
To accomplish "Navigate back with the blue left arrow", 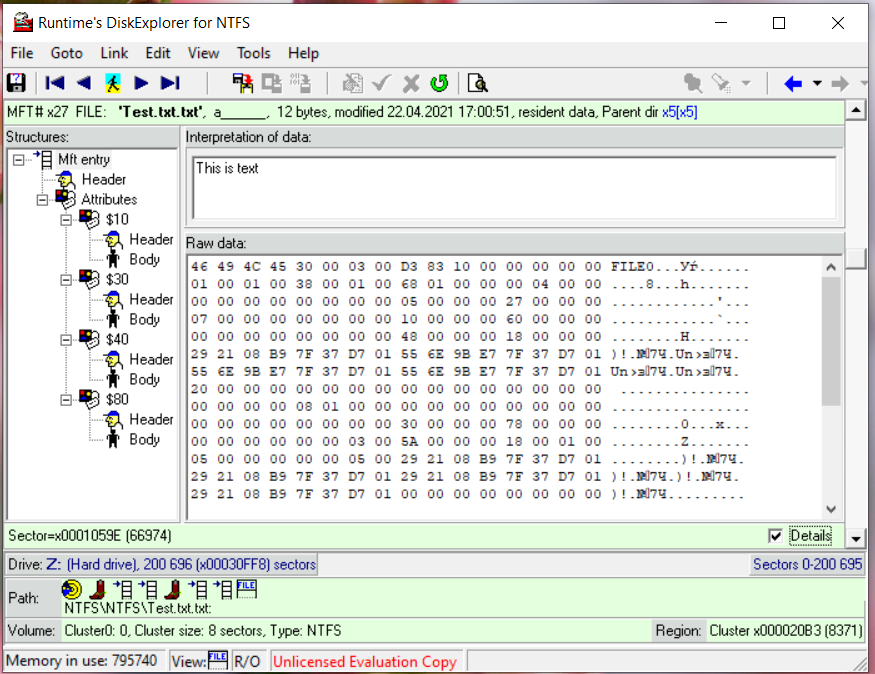I will click(x=793, y=84).
